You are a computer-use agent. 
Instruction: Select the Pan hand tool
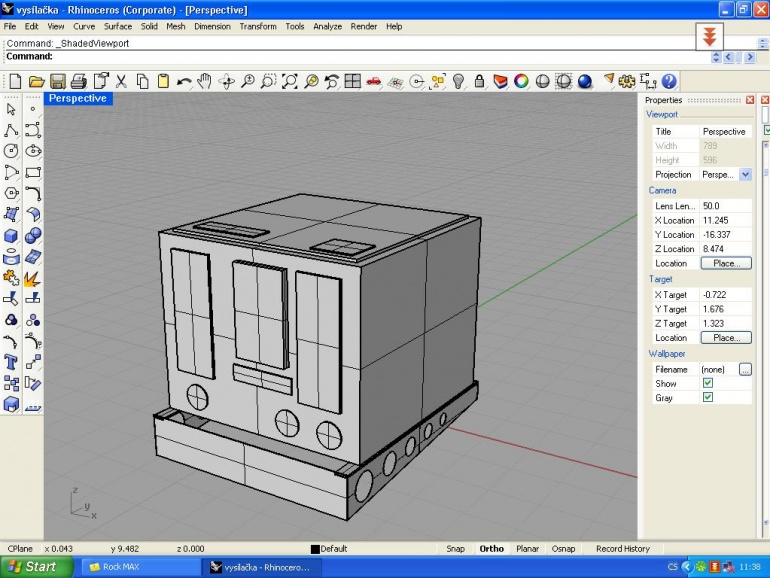[x=205, y=81]
